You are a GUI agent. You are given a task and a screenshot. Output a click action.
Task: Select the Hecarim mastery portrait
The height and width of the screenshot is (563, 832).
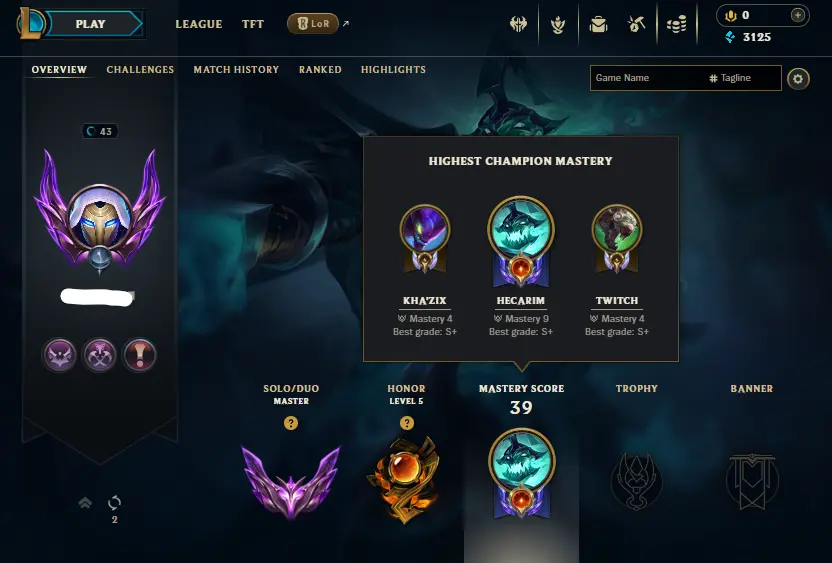[x=521, y=229]
